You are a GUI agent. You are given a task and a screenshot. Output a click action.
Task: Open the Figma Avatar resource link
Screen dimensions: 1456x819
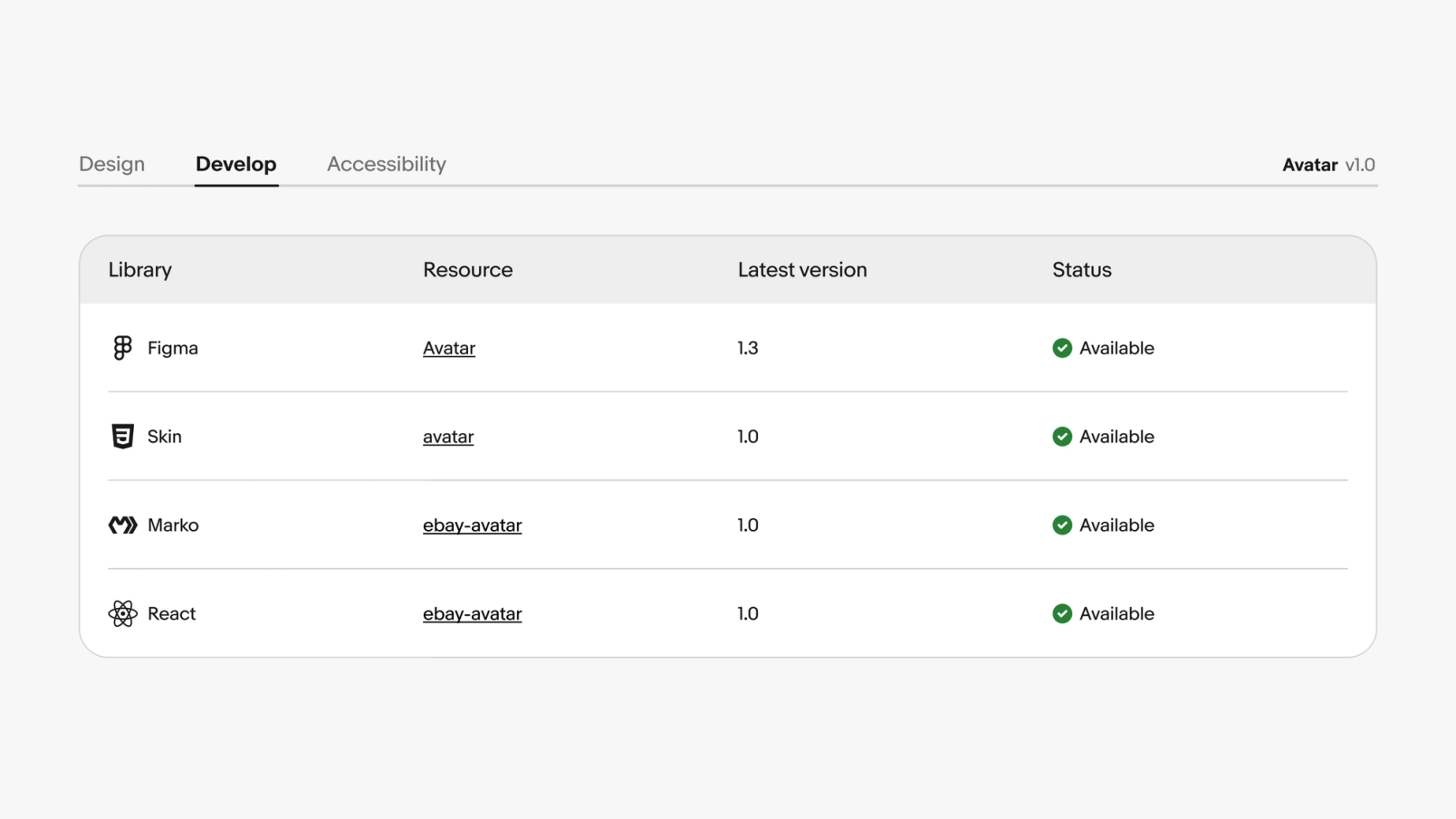click(x=449, y=348)
